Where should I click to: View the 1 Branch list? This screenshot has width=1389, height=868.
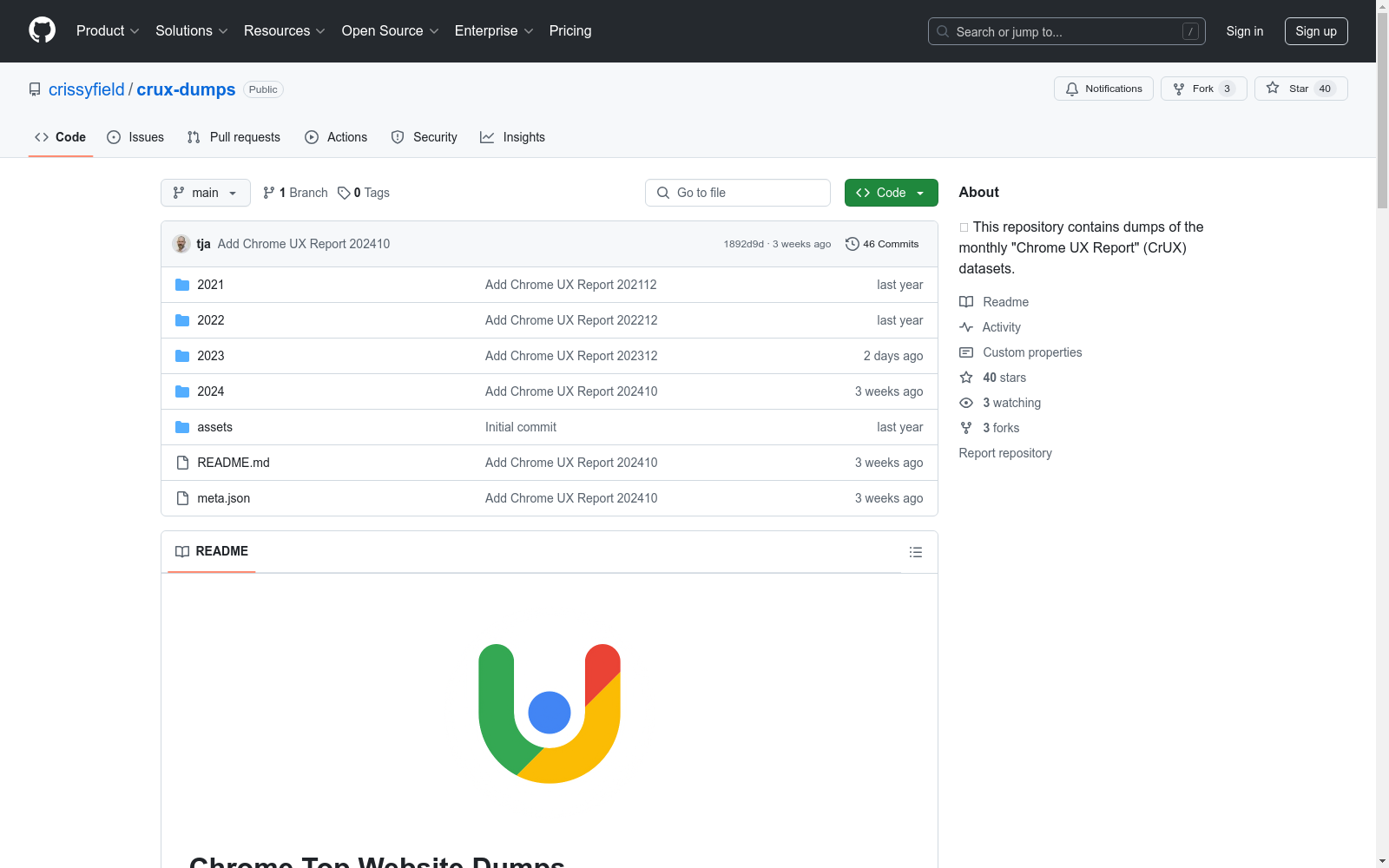pyautogui.click(x=295, y=193)
